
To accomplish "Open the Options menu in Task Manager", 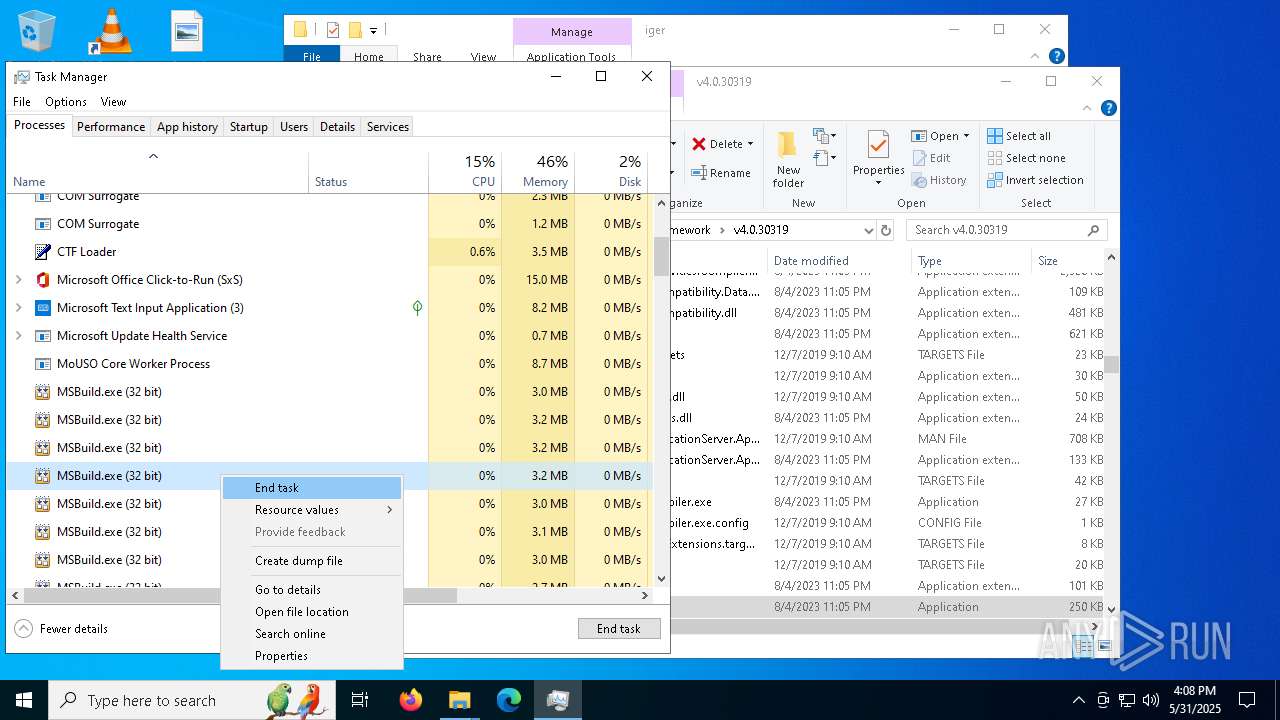I will pyautogui.click(x=66, y=102).
